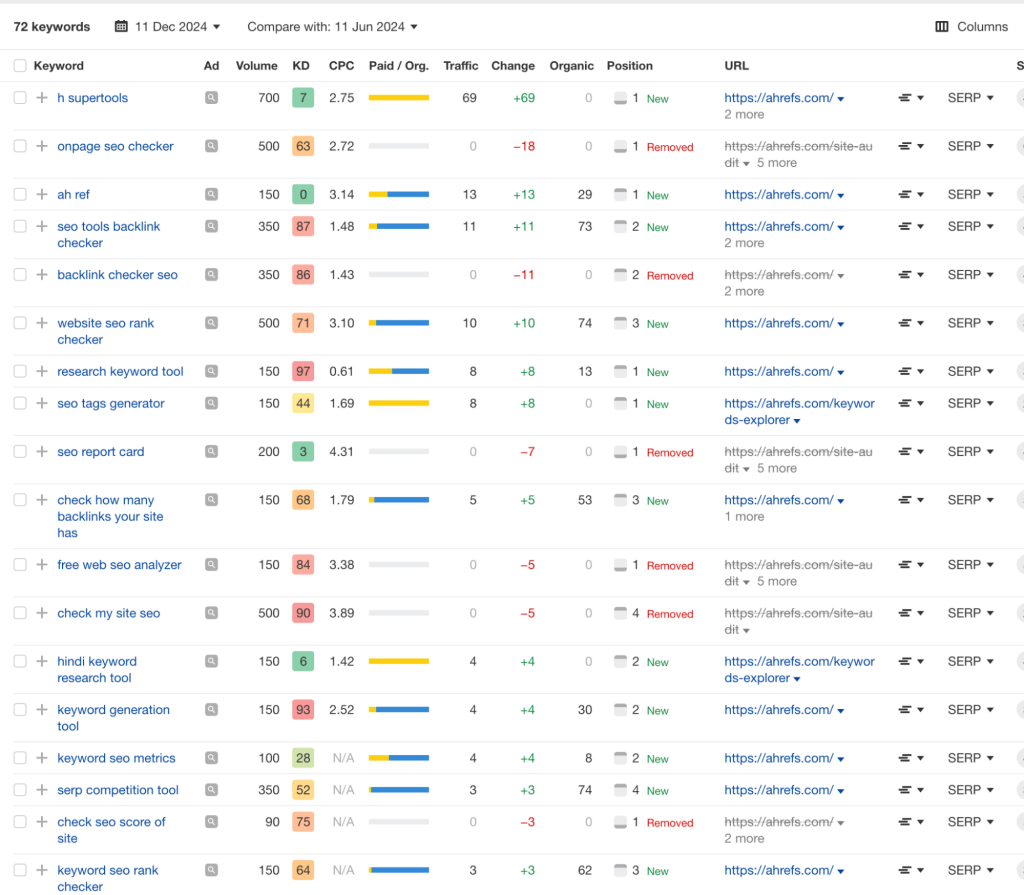Select the seo tools backlink checker row checkbox
This screenshot has height=895, width=1024.
tap(20, 226)
